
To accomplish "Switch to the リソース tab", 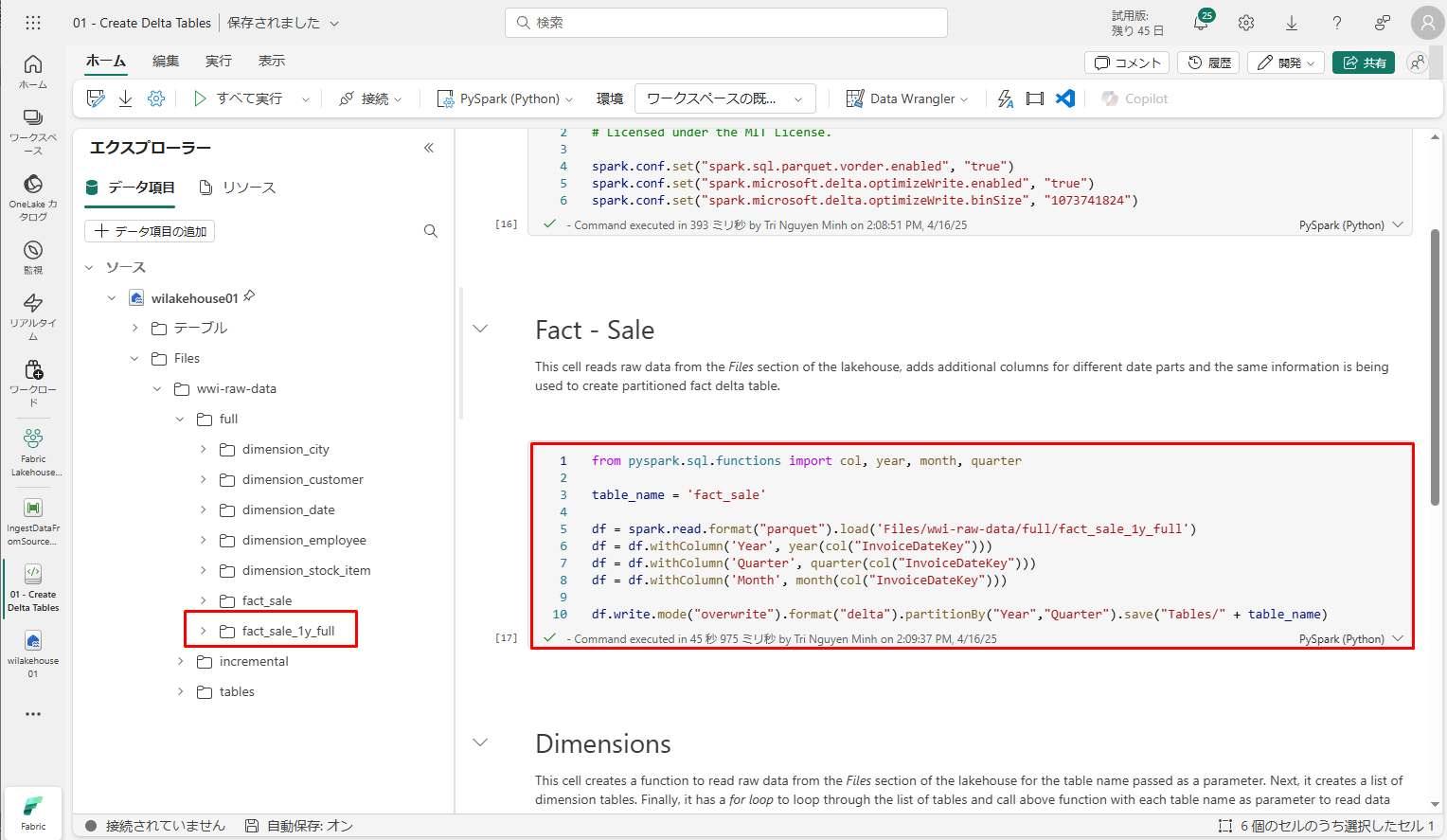I will [238, 188].
